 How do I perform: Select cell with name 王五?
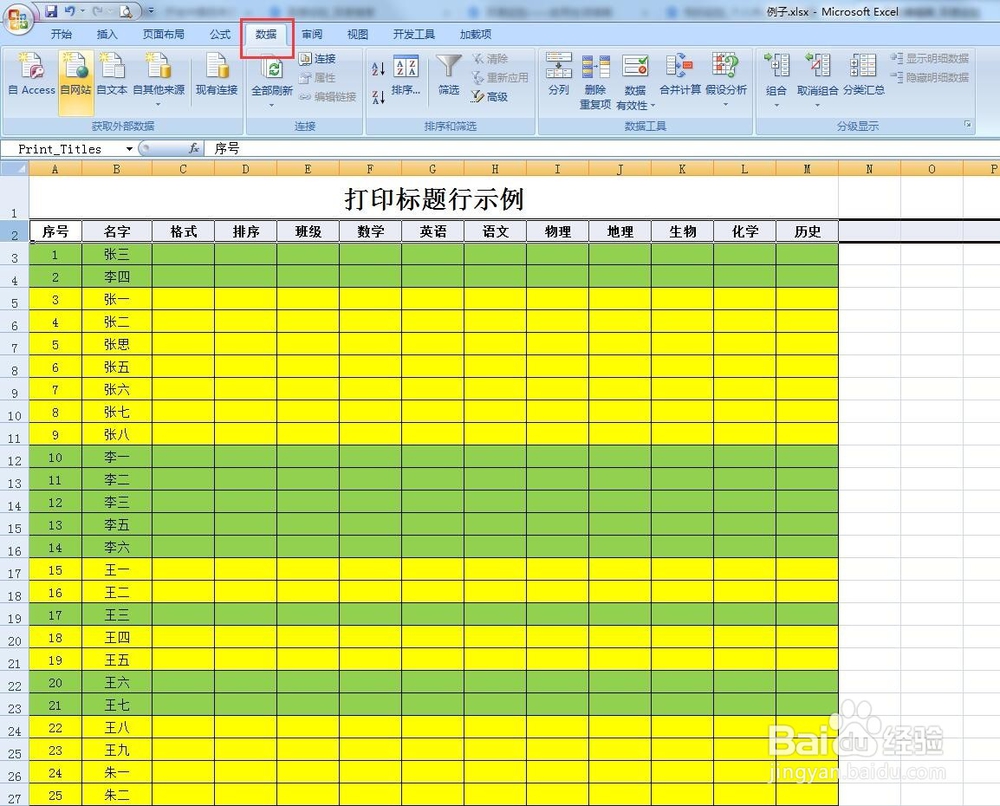[x=117, y=660]
